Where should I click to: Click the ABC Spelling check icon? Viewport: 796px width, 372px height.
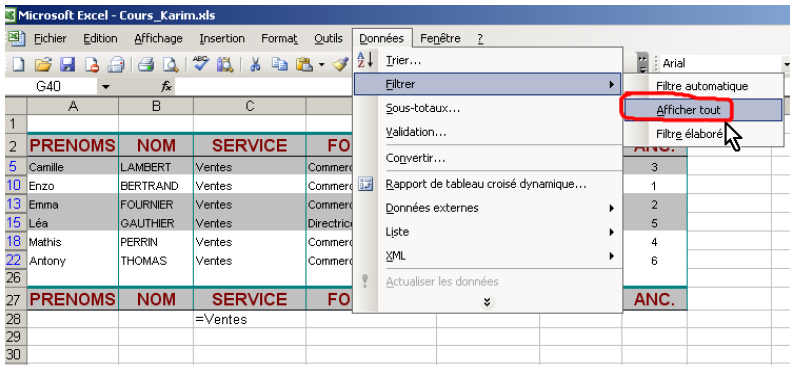tap(201, 63)
